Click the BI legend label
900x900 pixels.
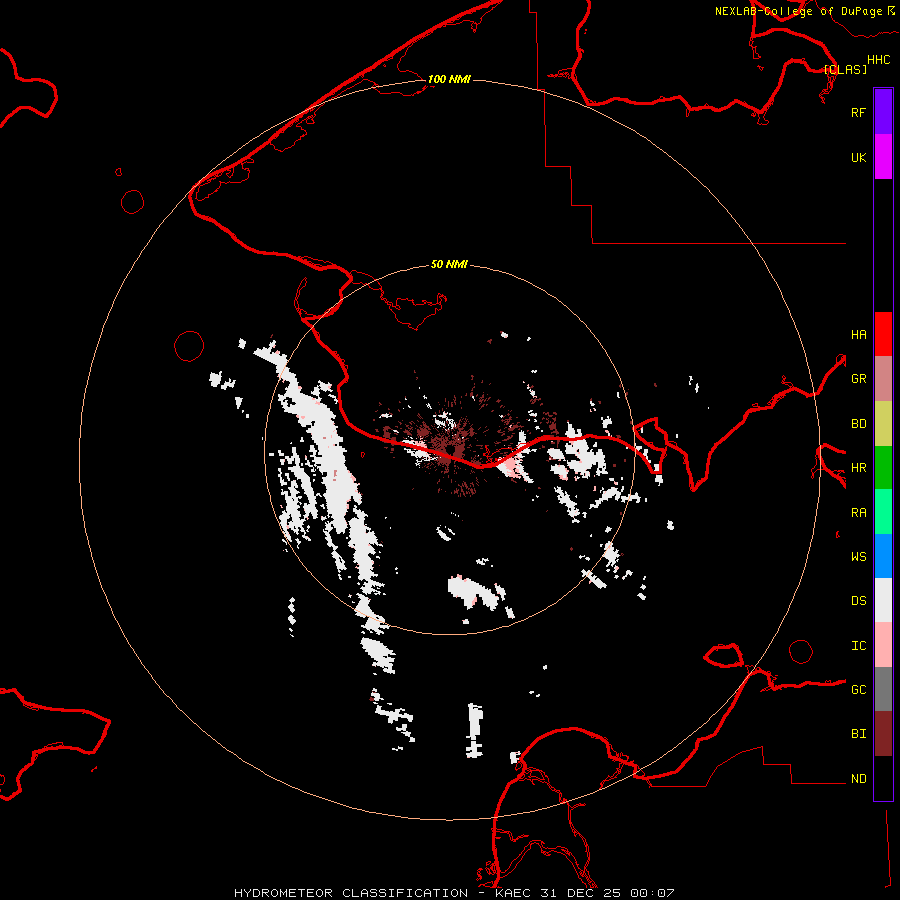858,734
